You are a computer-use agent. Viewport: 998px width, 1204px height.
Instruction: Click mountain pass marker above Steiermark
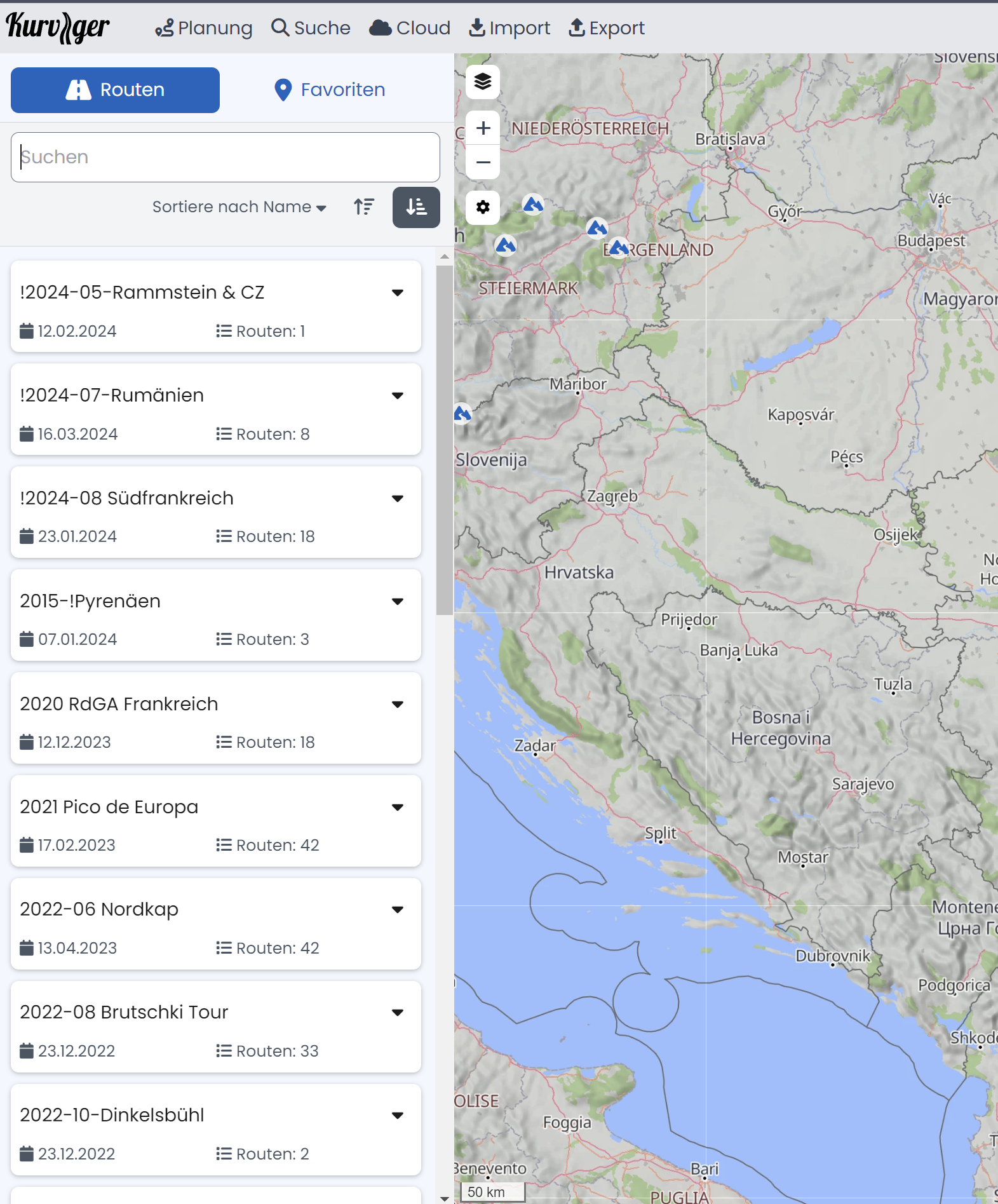[x=506, y=245]
